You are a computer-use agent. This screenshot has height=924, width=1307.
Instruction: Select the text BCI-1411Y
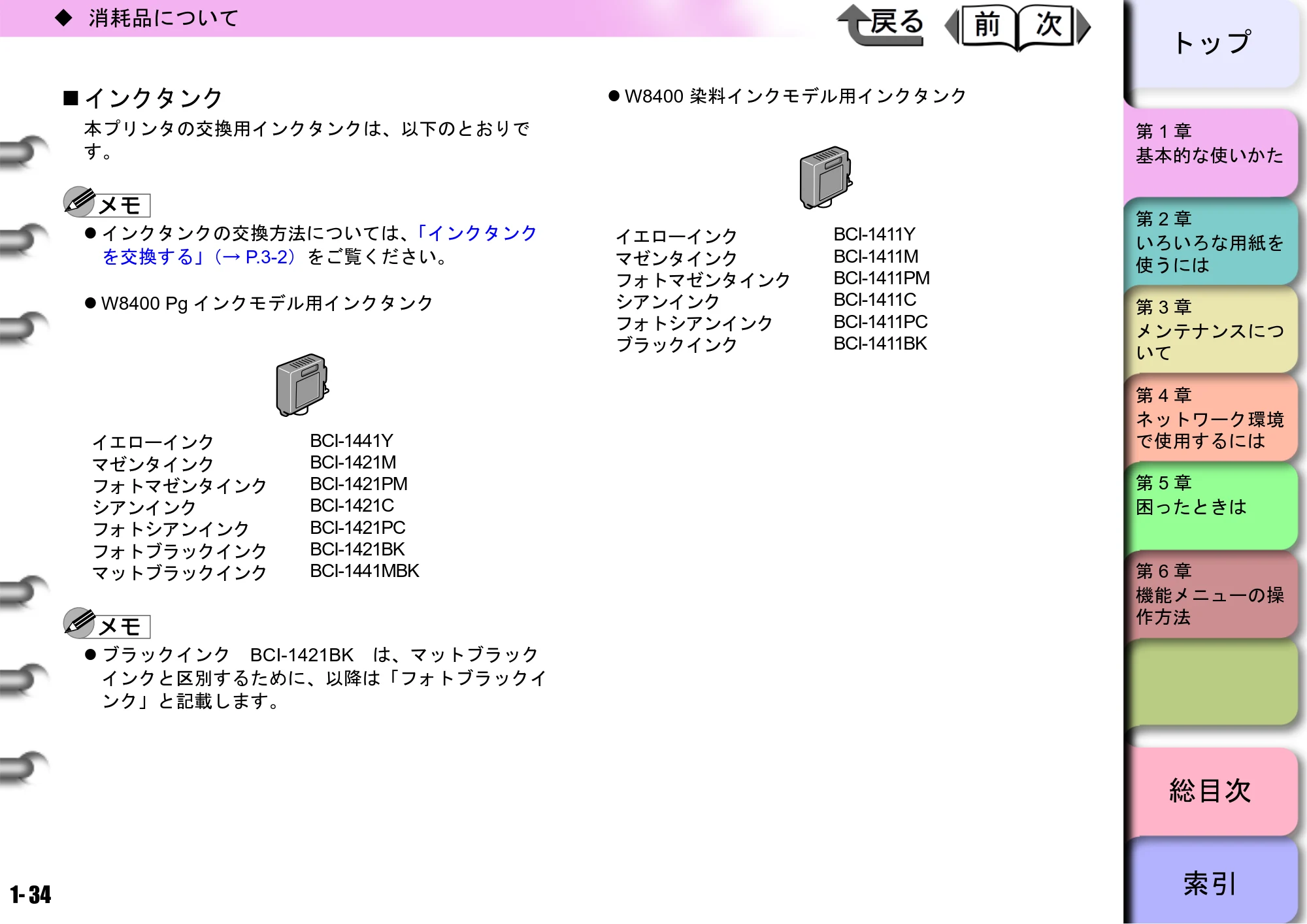[874, 235]
